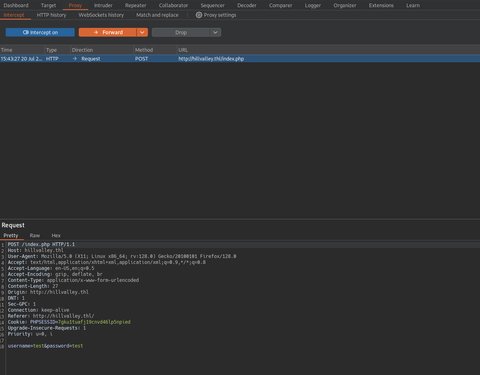Open the Dashboard tab

tap(16, 5)
